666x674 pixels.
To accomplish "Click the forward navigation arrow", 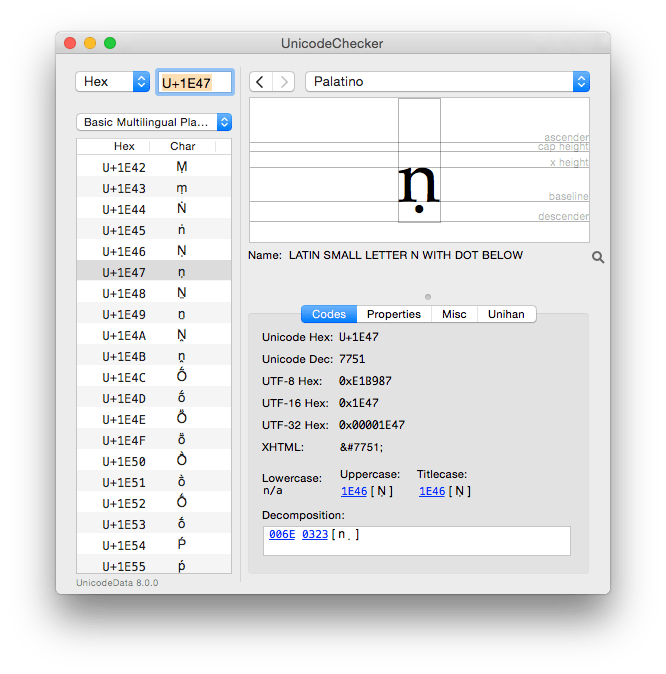I will [285, 82].
